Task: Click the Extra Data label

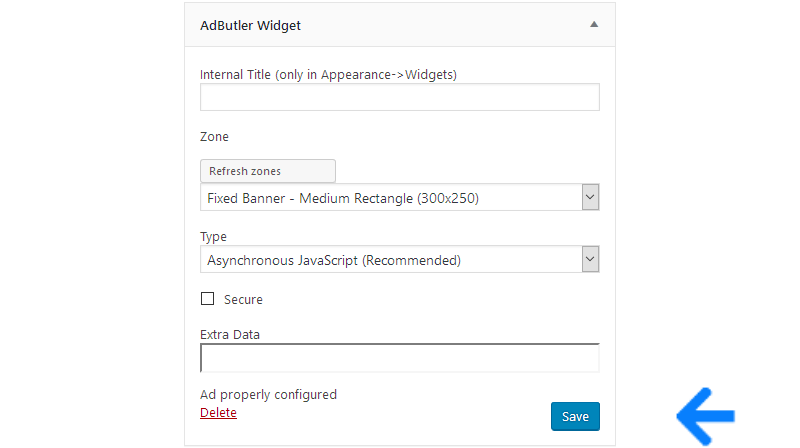Action: pos(230,335)
